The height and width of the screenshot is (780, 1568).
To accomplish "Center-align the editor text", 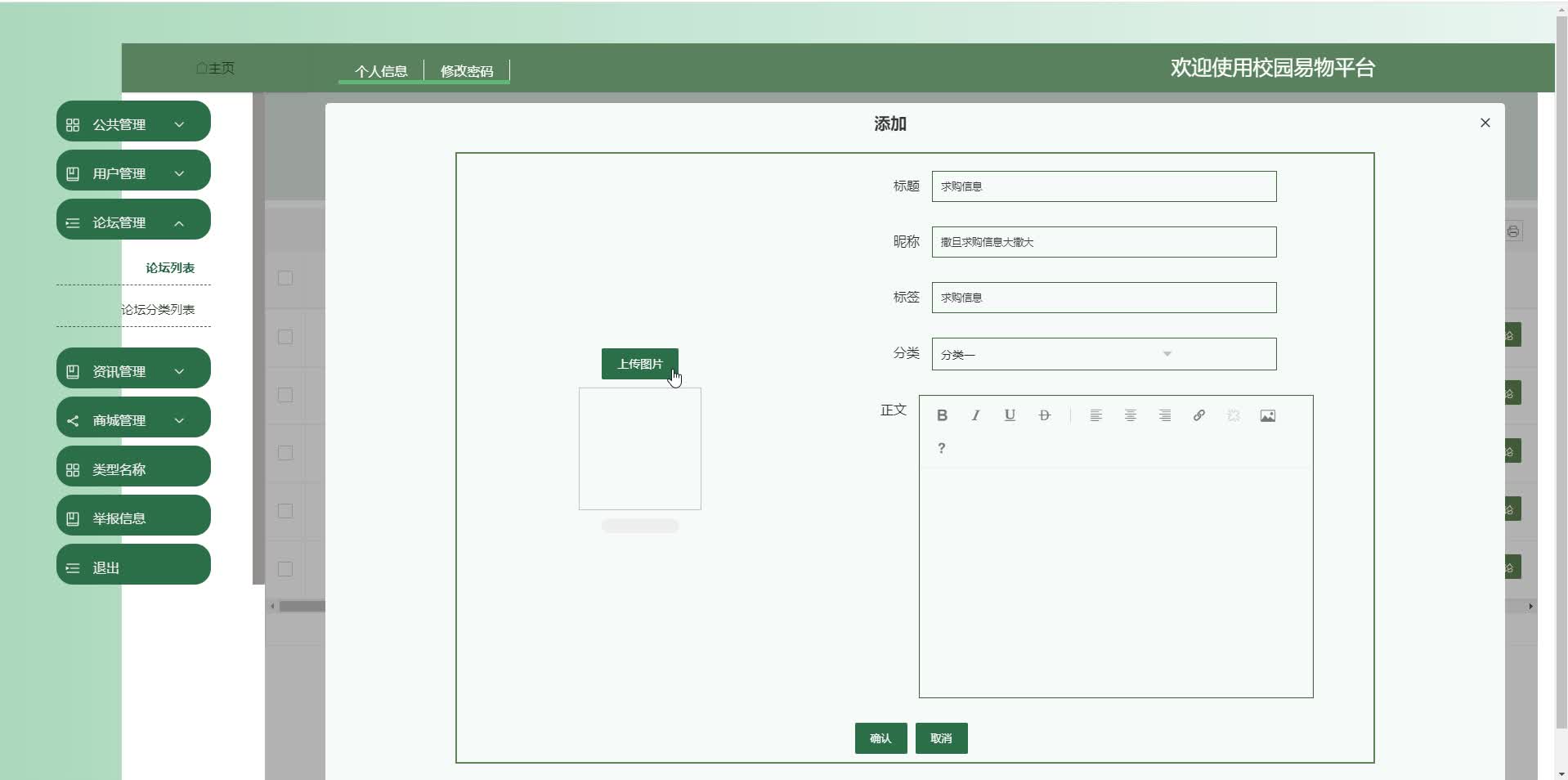I will coord(1131,415).
